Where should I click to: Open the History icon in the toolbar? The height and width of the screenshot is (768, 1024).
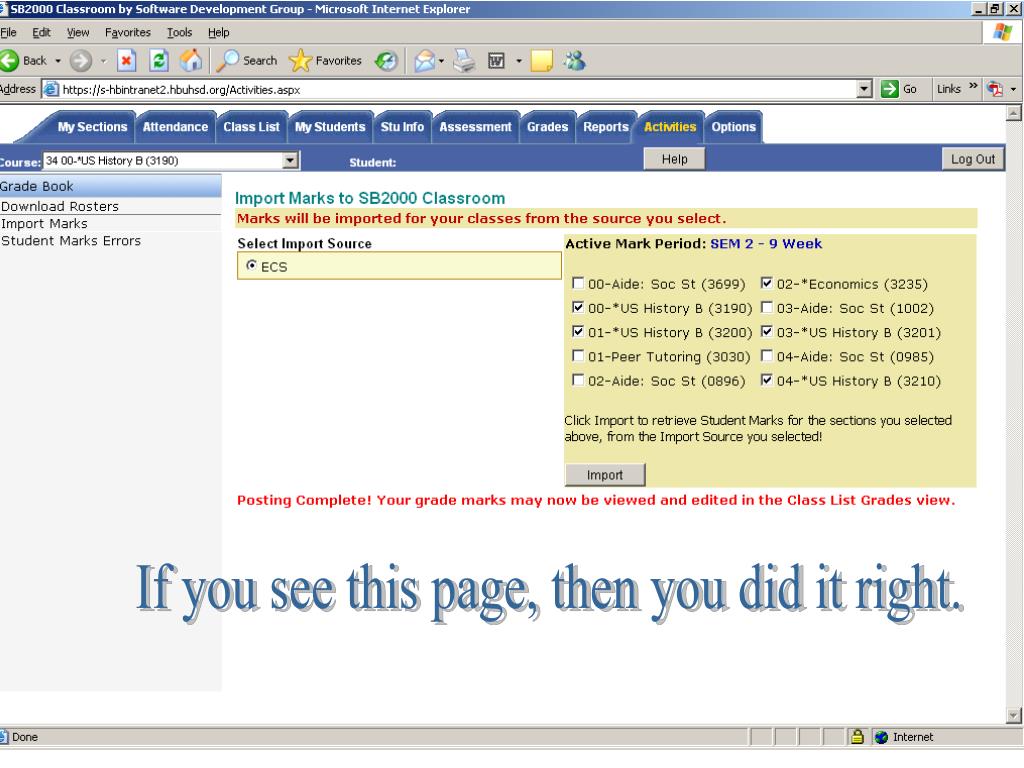(x=386, y=61)
